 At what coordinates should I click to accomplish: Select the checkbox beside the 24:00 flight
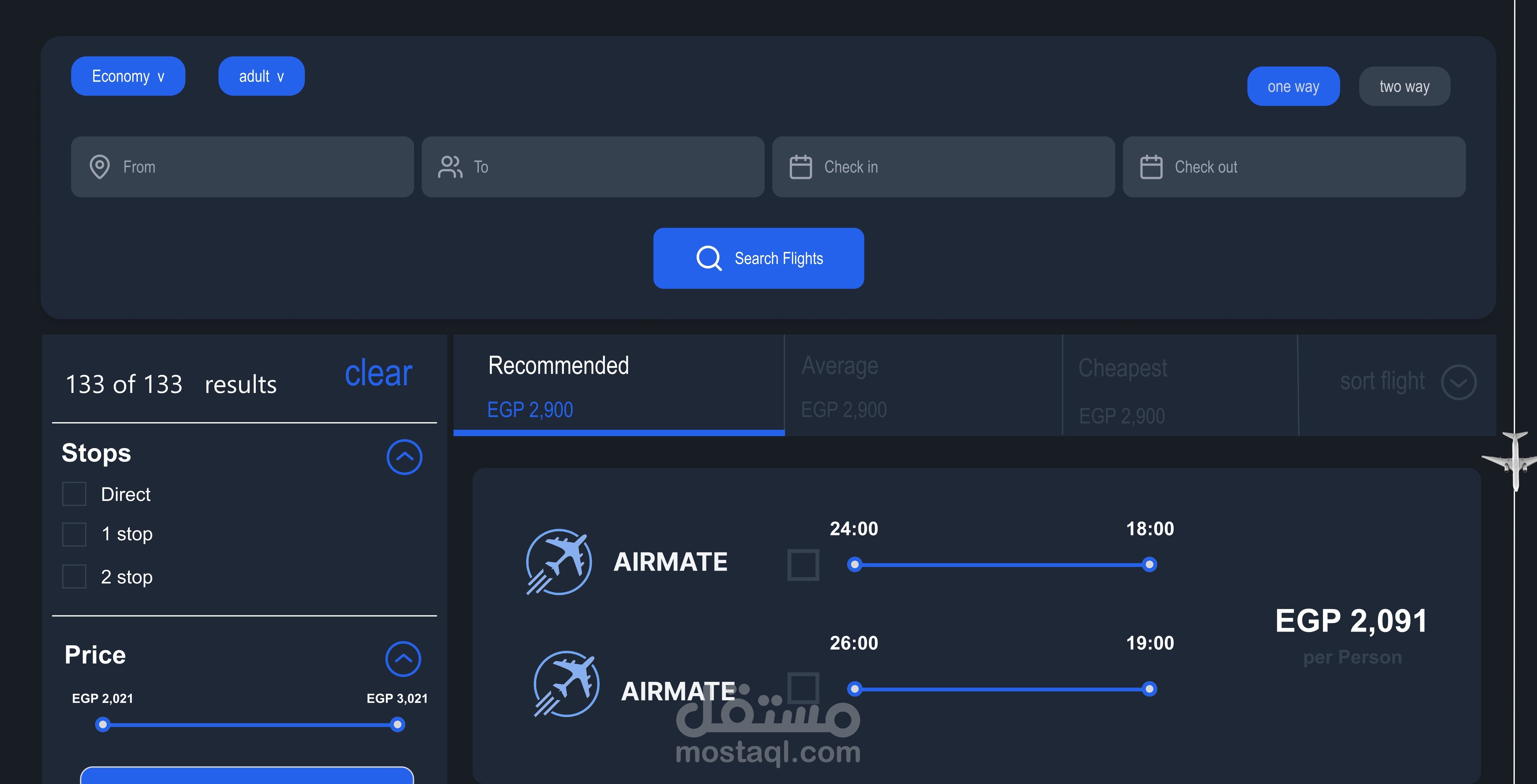(x=803, y=565)
